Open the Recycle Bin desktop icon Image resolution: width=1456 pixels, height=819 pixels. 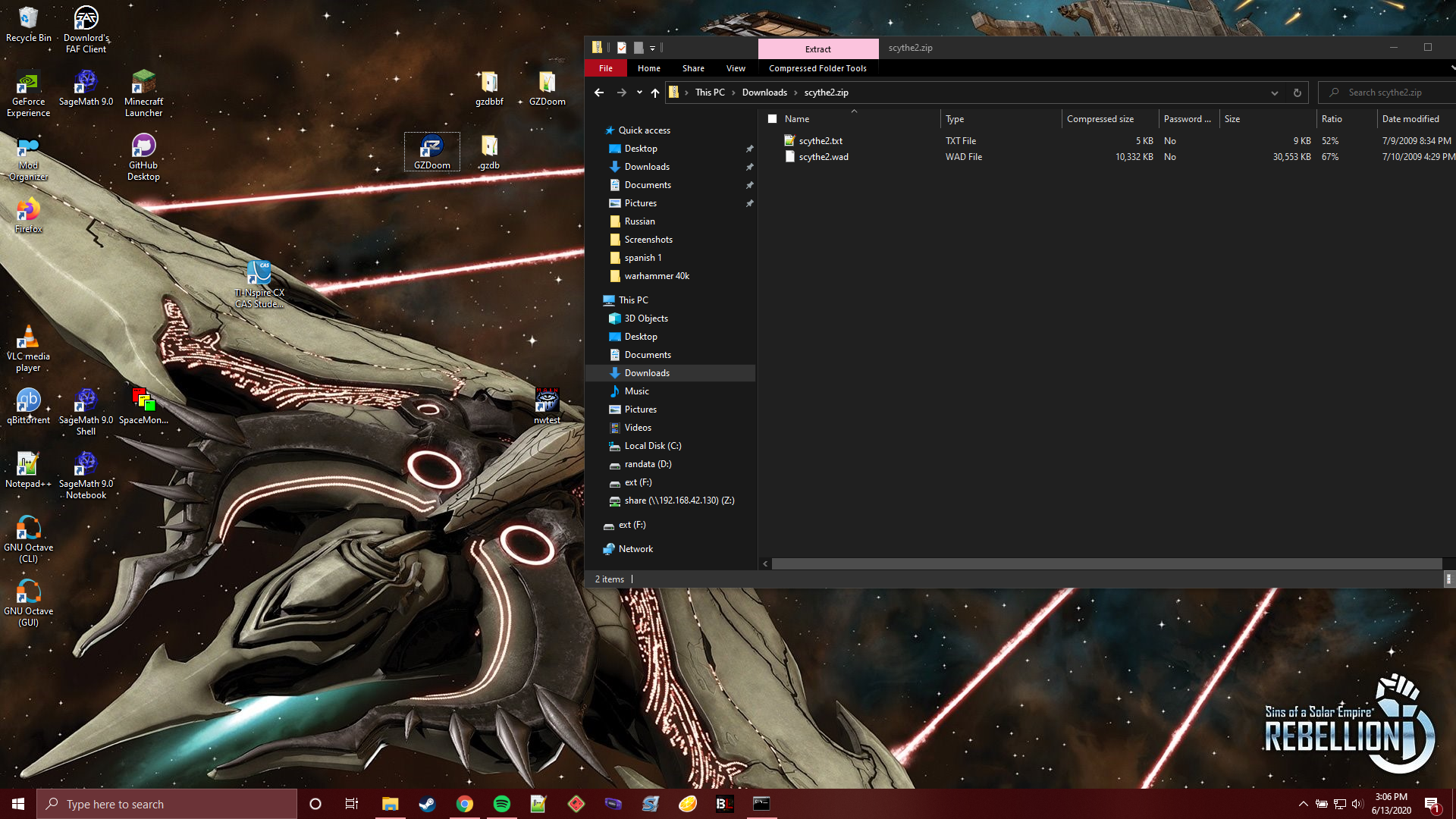28,24
